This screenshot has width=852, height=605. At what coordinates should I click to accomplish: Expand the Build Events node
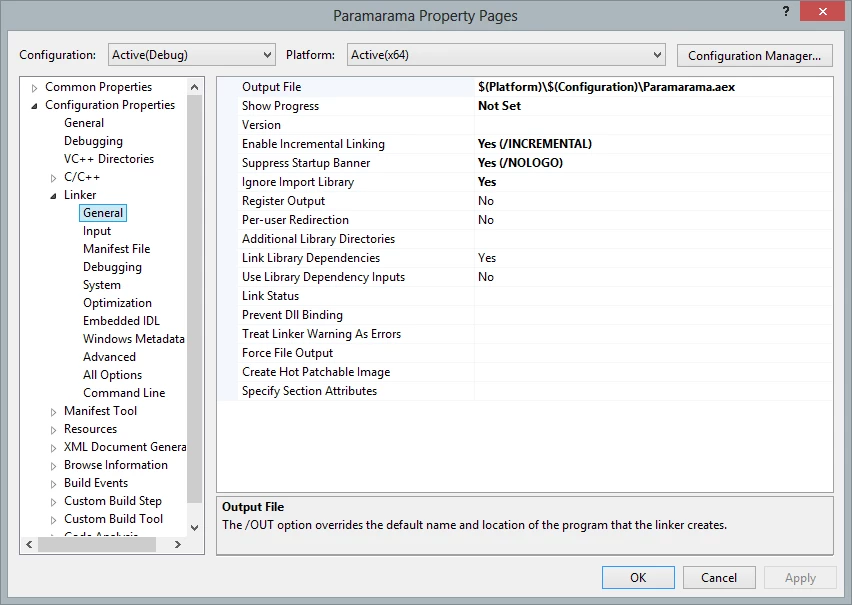click(53, 484)
